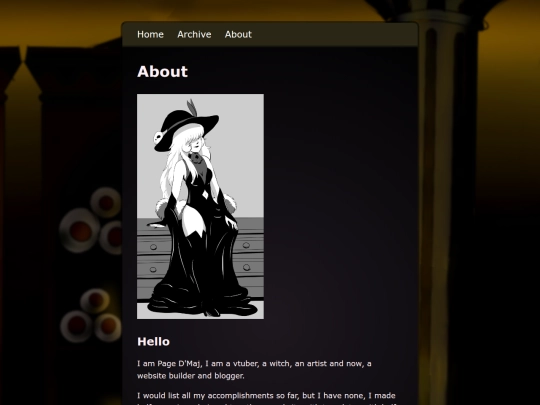Viewport: 540px width, 405px height.
Task: Click the witch character illustration
Action: point(200,206)
